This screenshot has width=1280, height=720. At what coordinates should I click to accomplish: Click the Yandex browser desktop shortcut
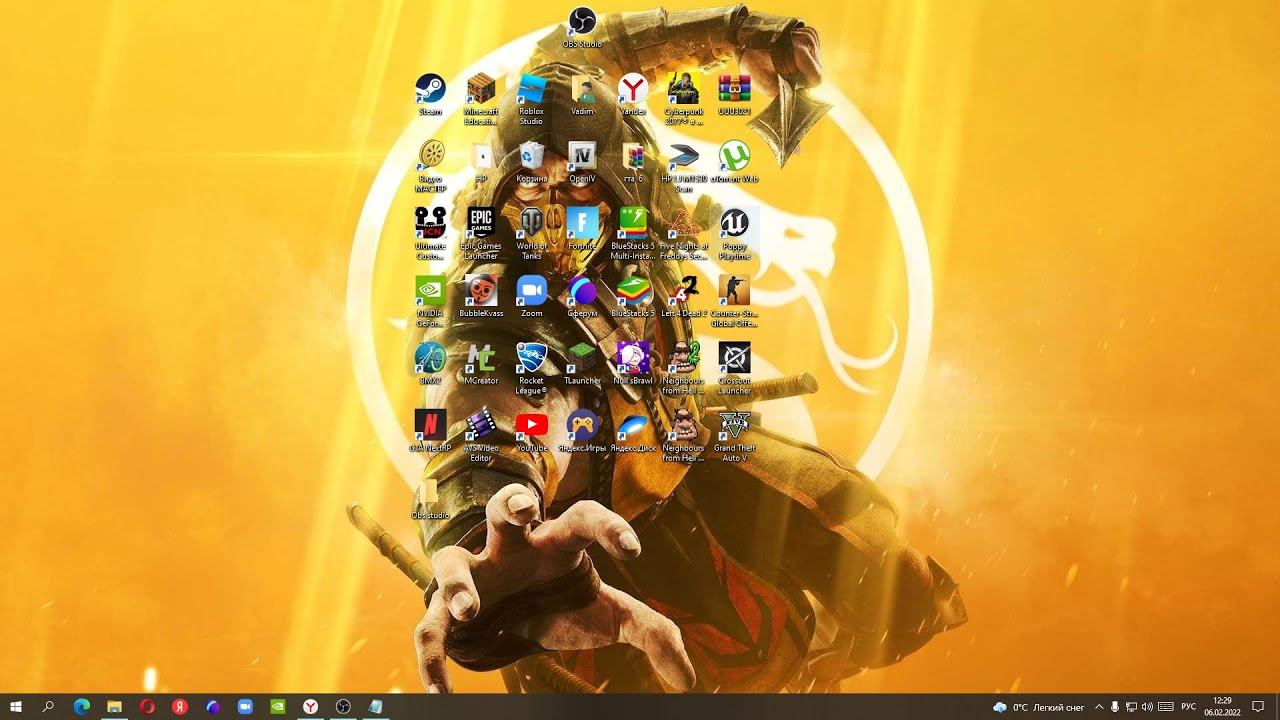(632, 95)
